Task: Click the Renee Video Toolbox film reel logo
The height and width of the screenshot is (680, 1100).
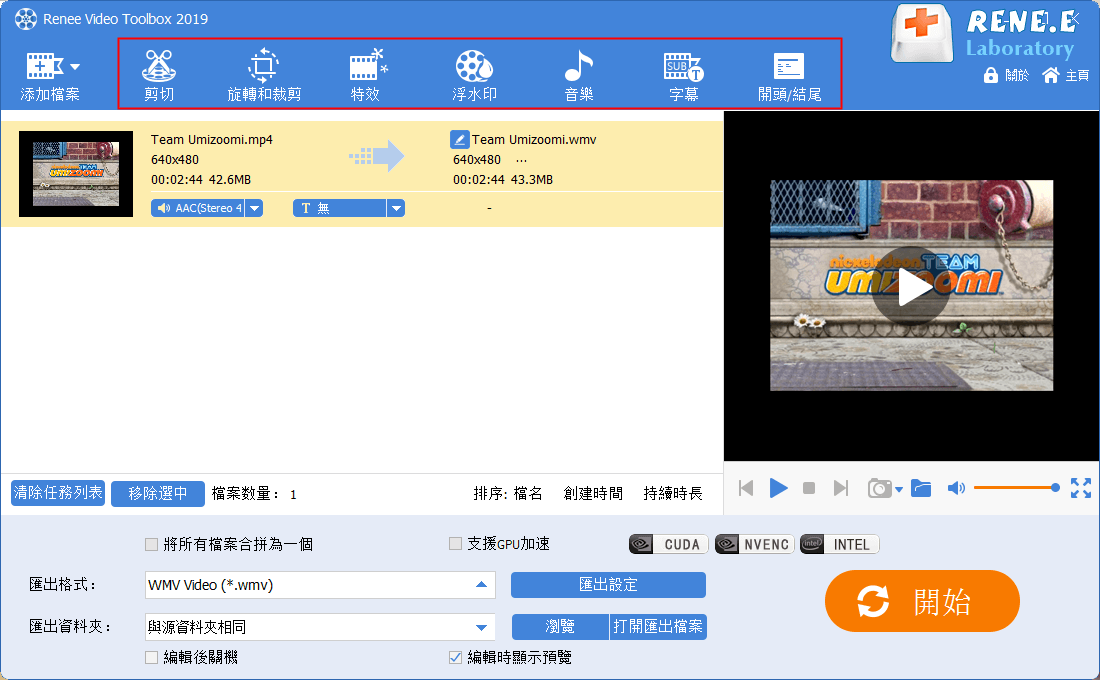Action: (26, 19)
